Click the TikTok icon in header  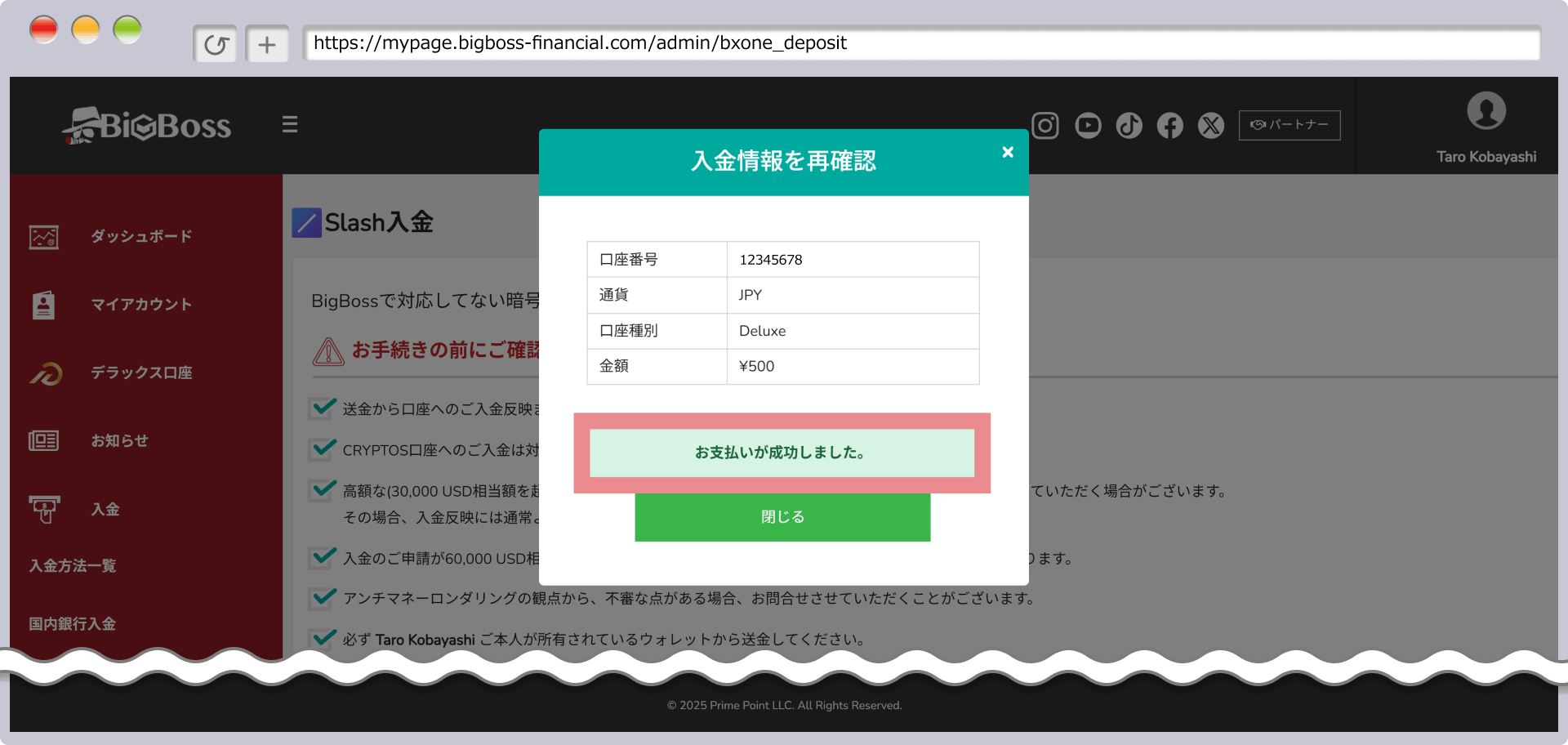1129,125
